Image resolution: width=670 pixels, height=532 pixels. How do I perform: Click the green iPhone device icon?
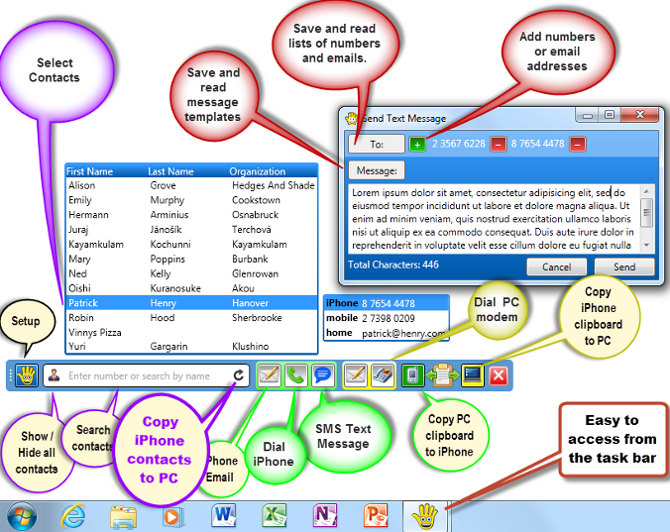coord(412,375)
